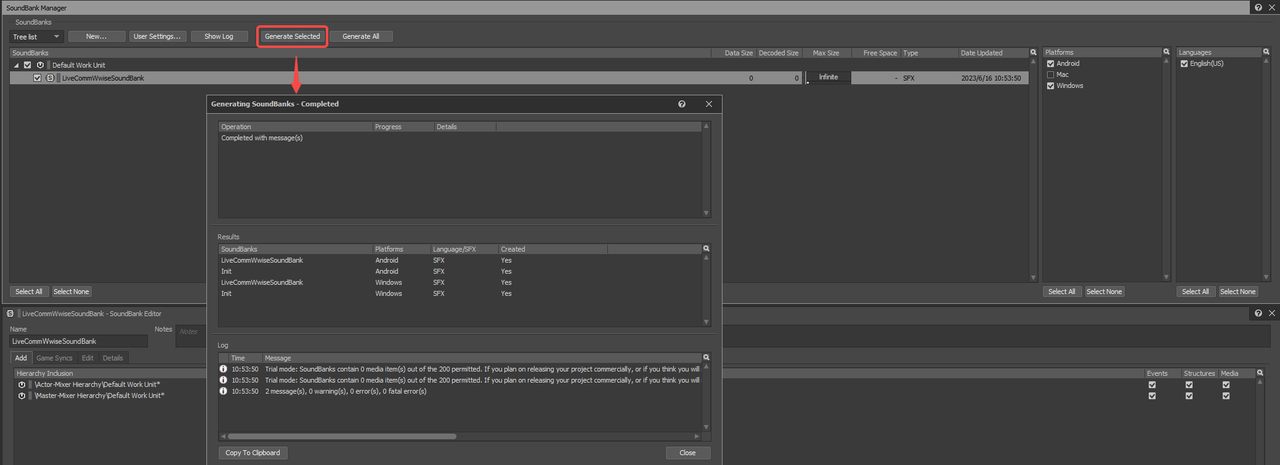Select the Init Android result row

click(460, 271)
